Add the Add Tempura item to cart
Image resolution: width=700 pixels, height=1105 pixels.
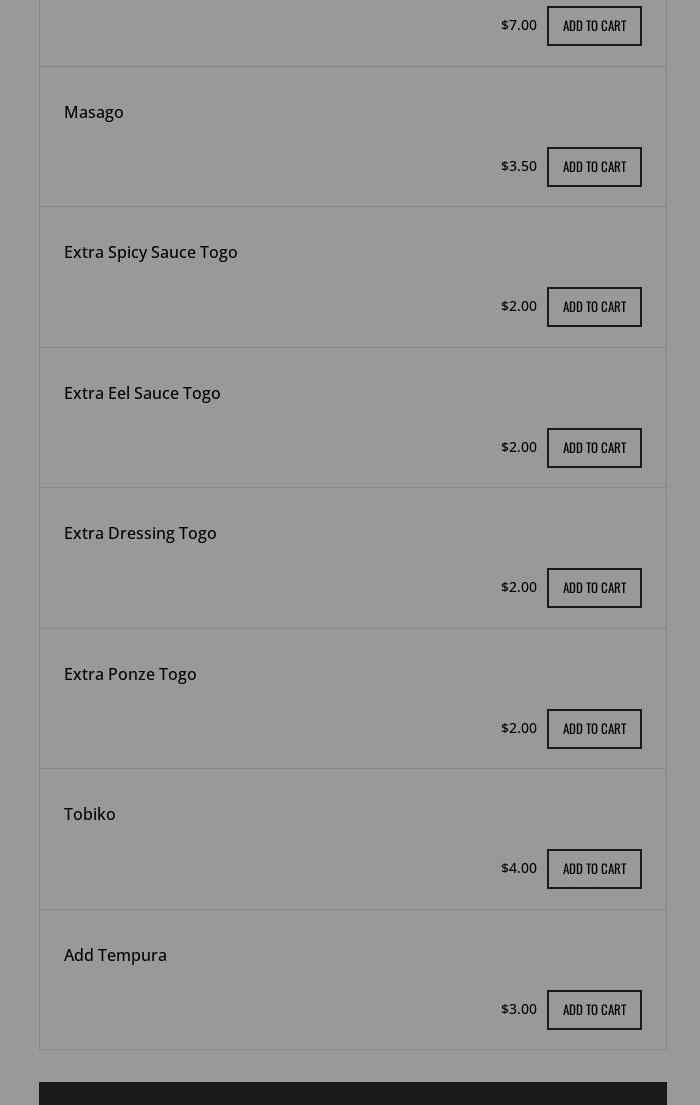point(594,1010)
